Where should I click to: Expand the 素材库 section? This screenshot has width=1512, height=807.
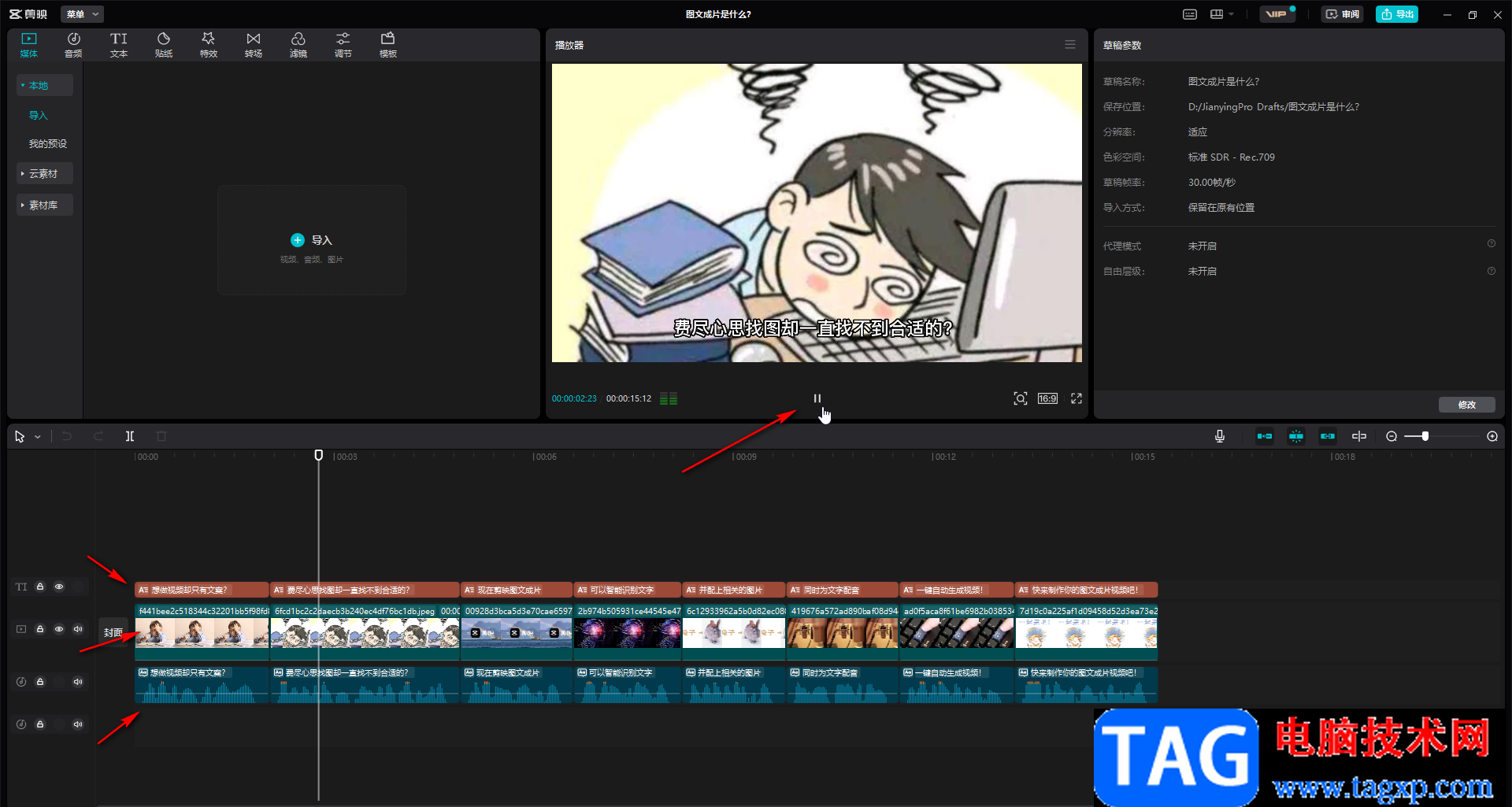(x=45, y=205)
